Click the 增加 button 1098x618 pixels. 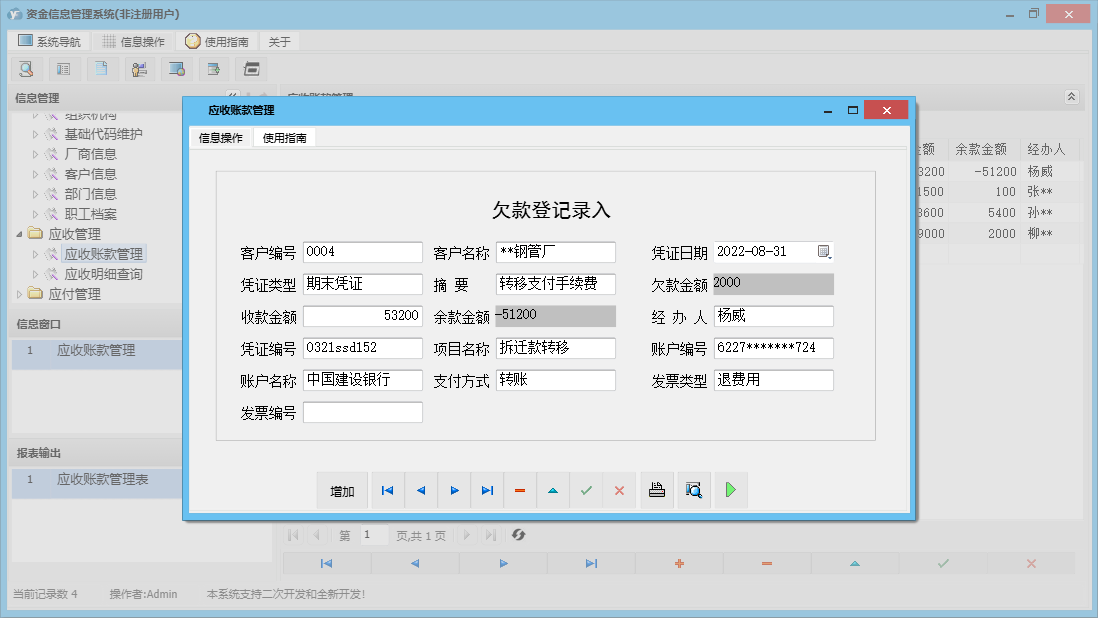click(343, 490)
